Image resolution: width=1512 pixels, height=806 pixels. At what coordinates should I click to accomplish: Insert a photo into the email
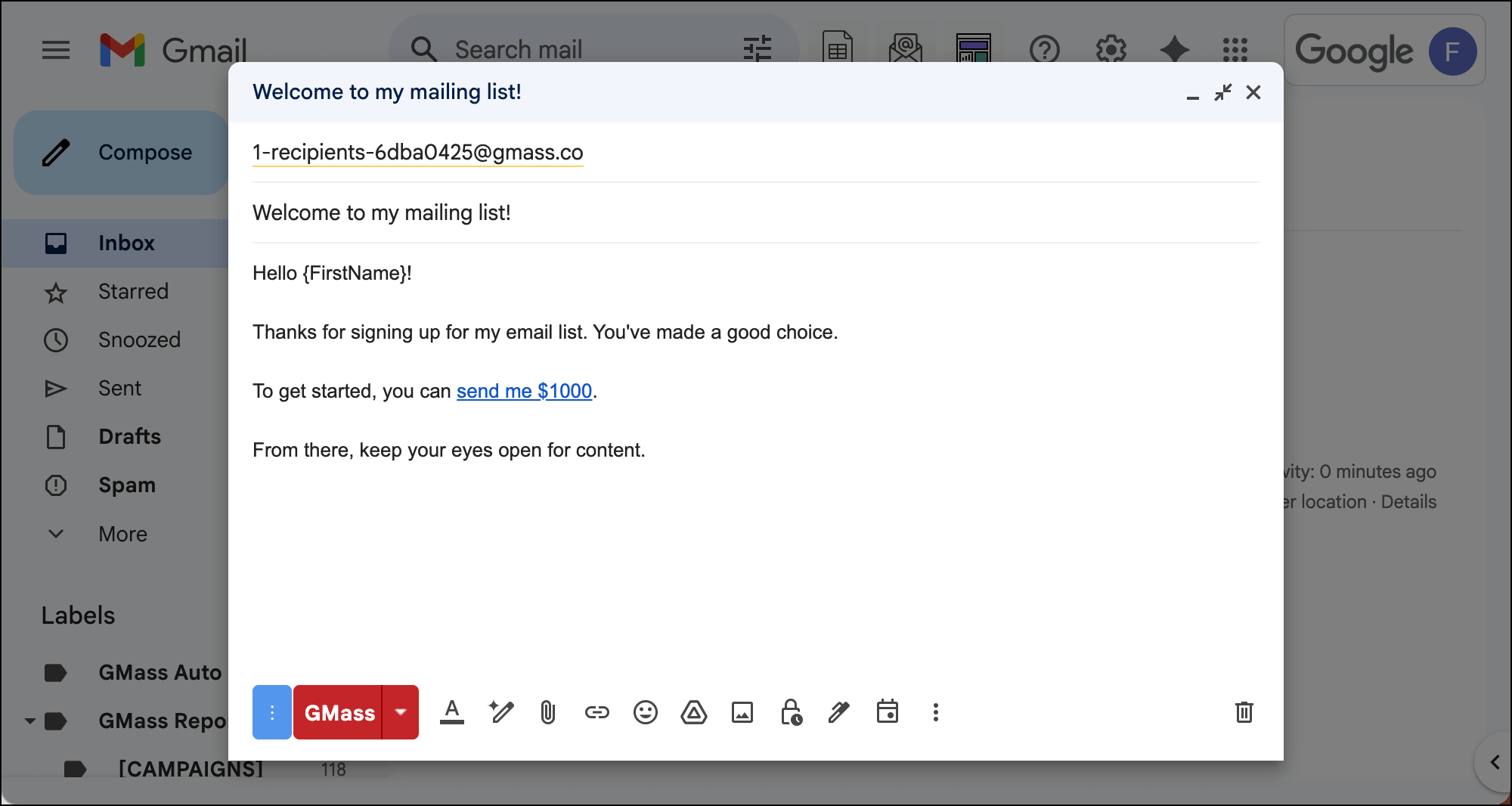click(x=742, y=712)
